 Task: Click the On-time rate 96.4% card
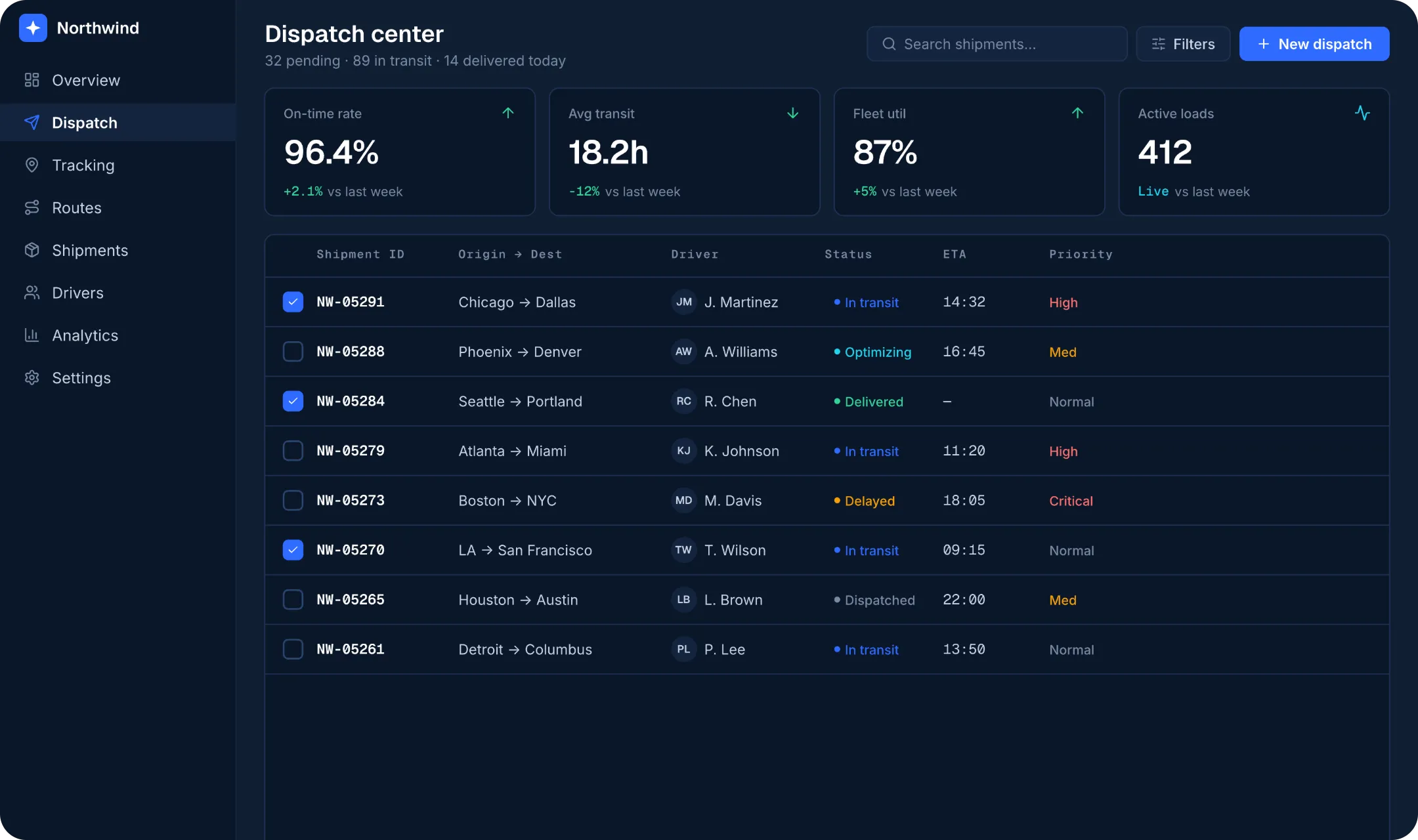tap(400, 152)
